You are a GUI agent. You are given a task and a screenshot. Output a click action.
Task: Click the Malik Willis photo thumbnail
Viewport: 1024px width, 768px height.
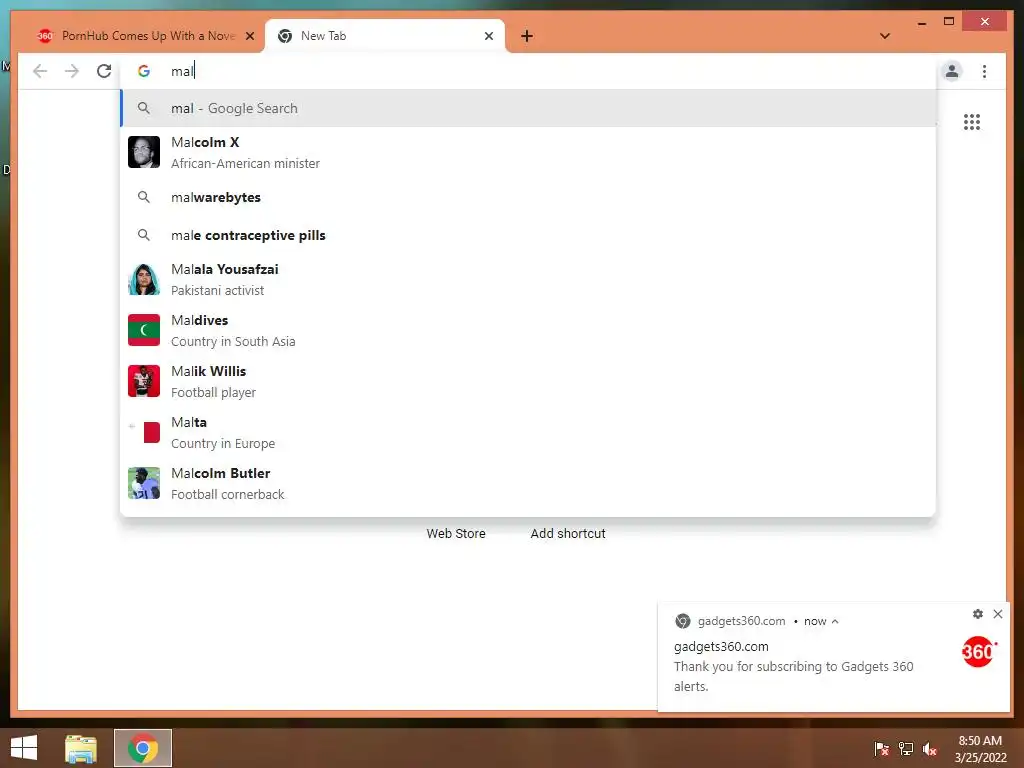(x=144, y=381)
